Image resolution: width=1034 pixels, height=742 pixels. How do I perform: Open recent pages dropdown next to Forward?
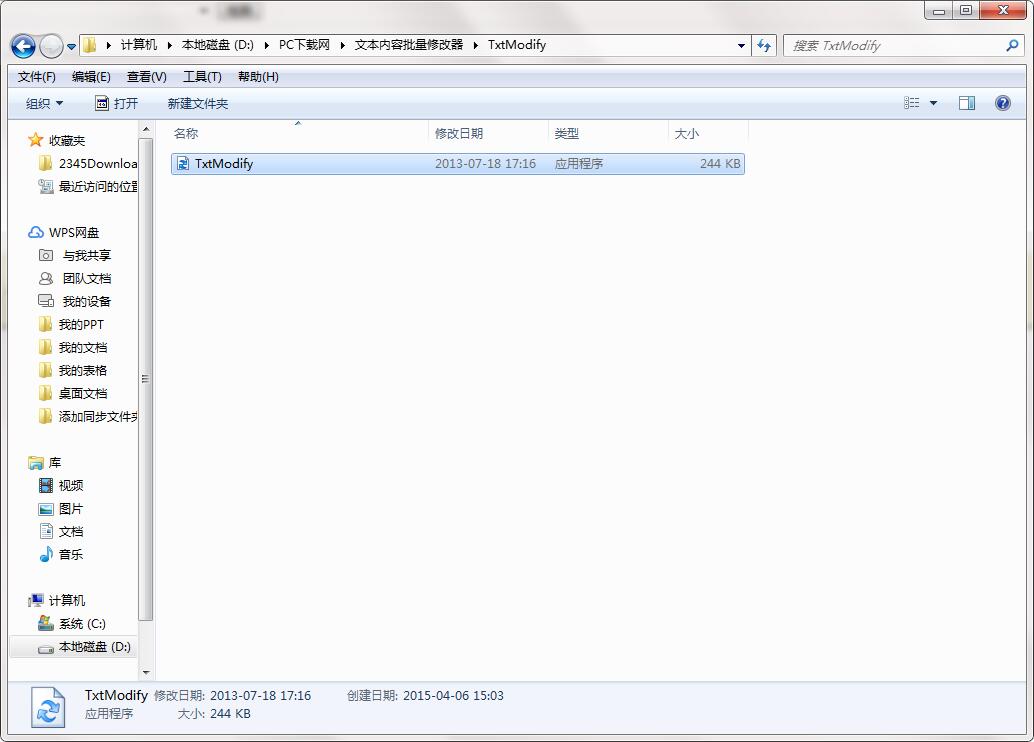(x=72, y=46)
